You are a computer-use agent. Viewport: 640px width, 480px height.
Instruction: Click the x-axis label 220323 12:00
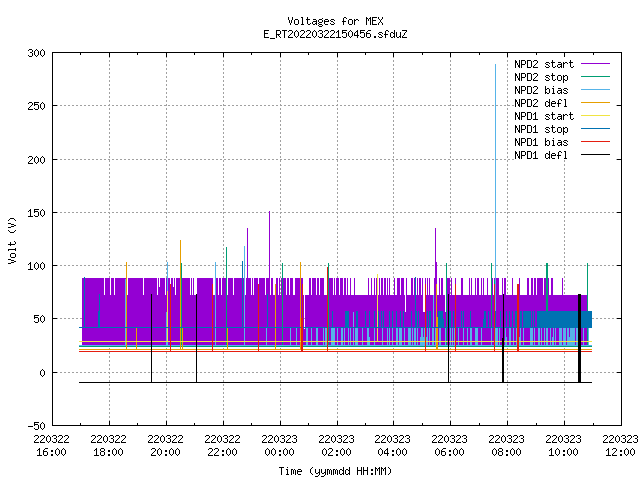tap(620, 446)
